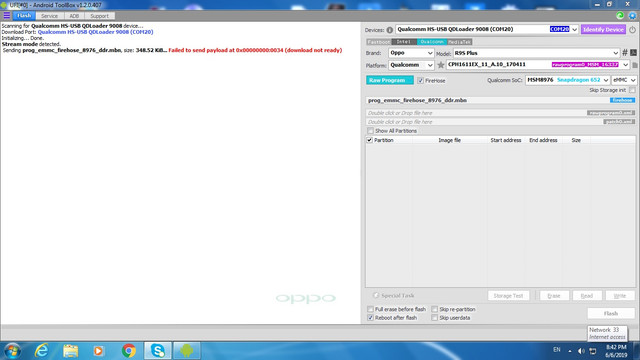Click the prog_emmc_firehose_8976_ddr.mbn file field

(x=500, y=100)
